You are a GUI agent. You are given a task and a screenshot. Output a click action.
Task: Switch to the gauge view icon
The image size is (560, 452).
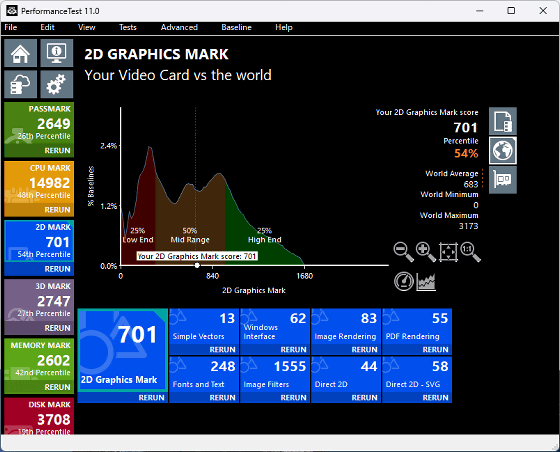(x=404, y=281)
